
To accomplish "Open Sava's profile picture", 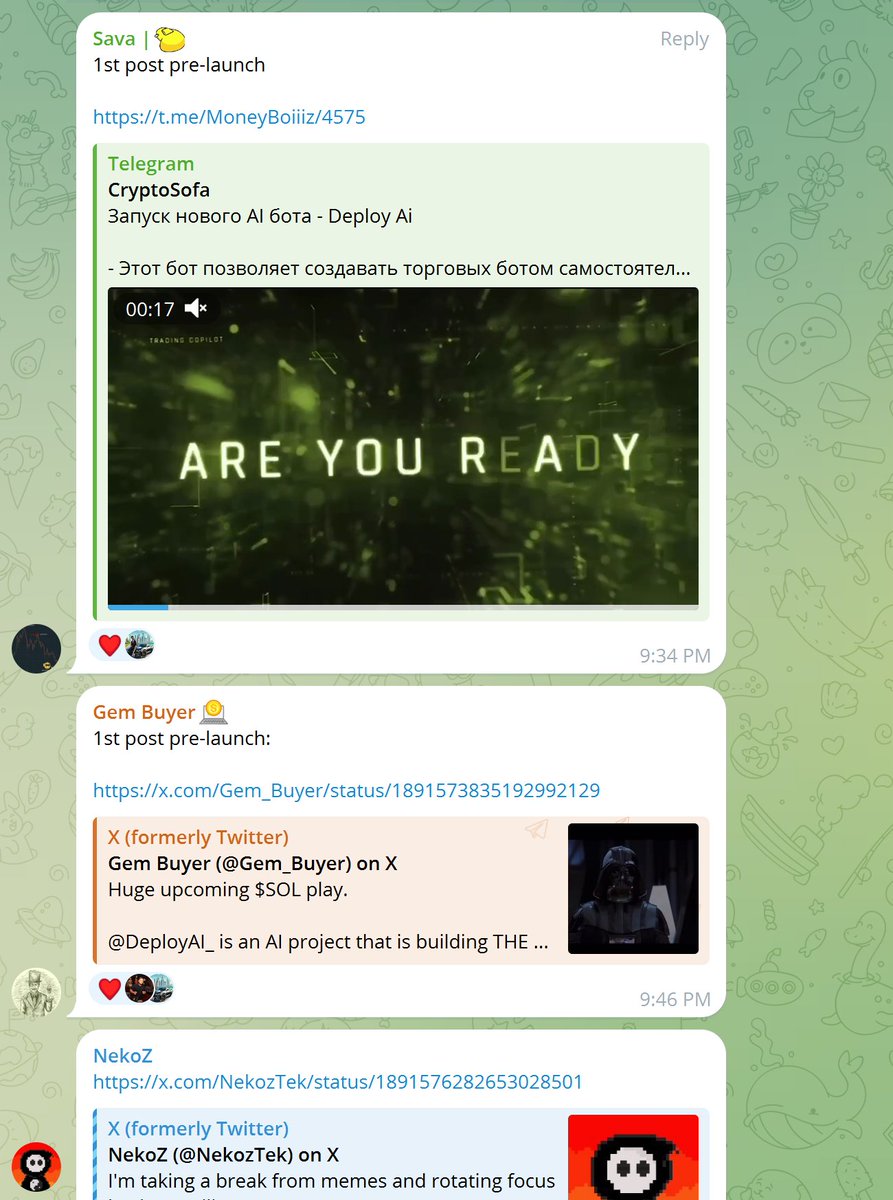I will pos(35,648).
